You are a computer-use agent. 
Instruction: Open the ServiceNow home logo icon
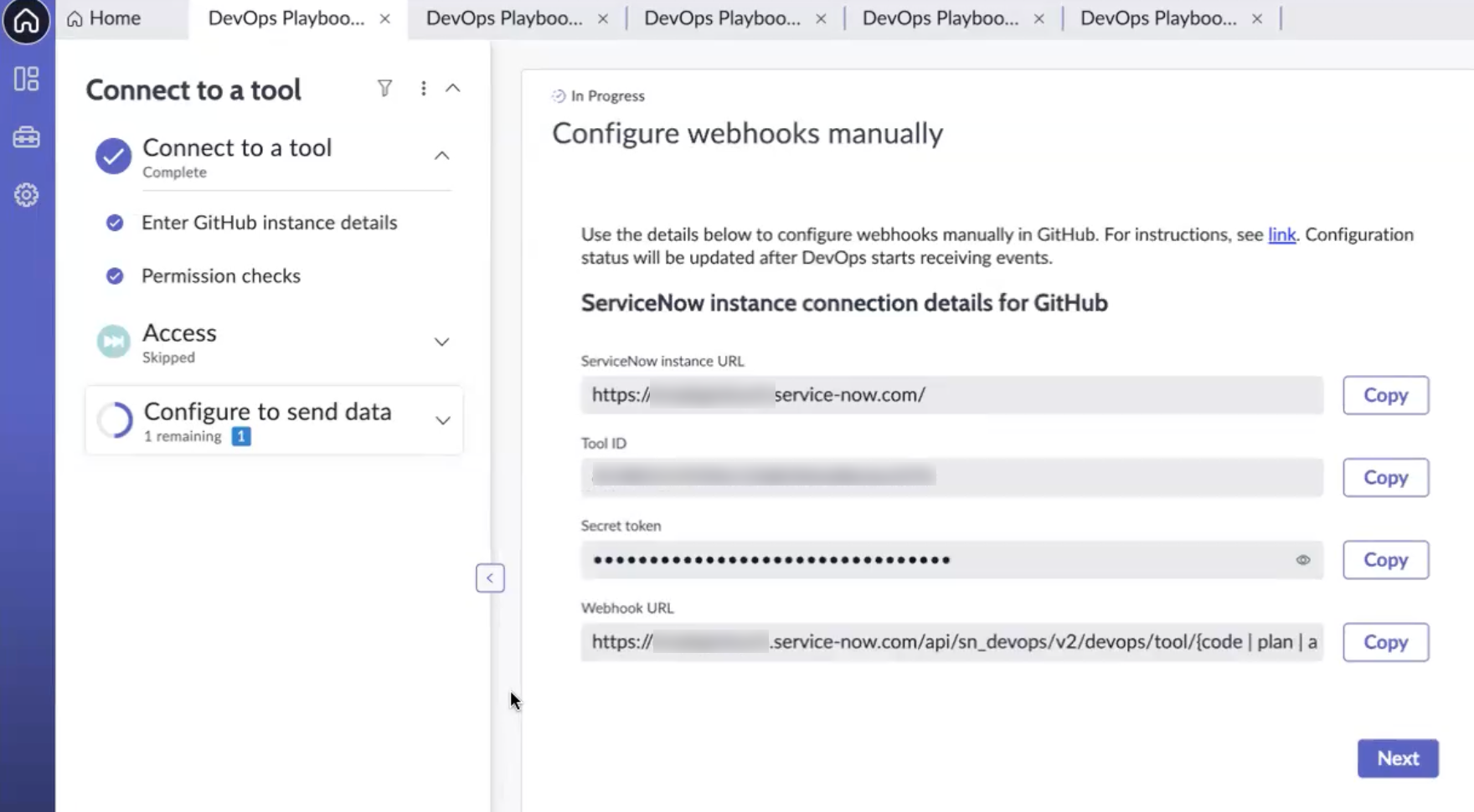26,21
